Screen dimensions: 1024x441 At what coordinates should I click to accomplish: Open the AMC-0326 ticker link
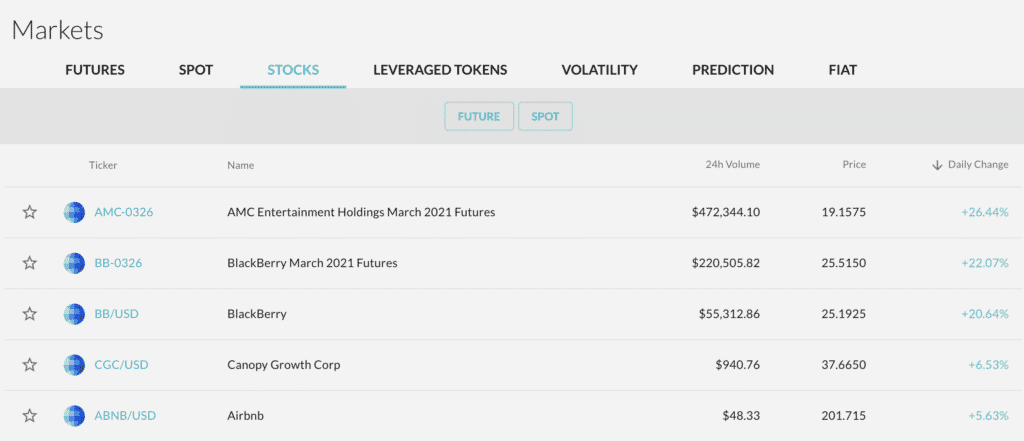[x=123, y=212]
